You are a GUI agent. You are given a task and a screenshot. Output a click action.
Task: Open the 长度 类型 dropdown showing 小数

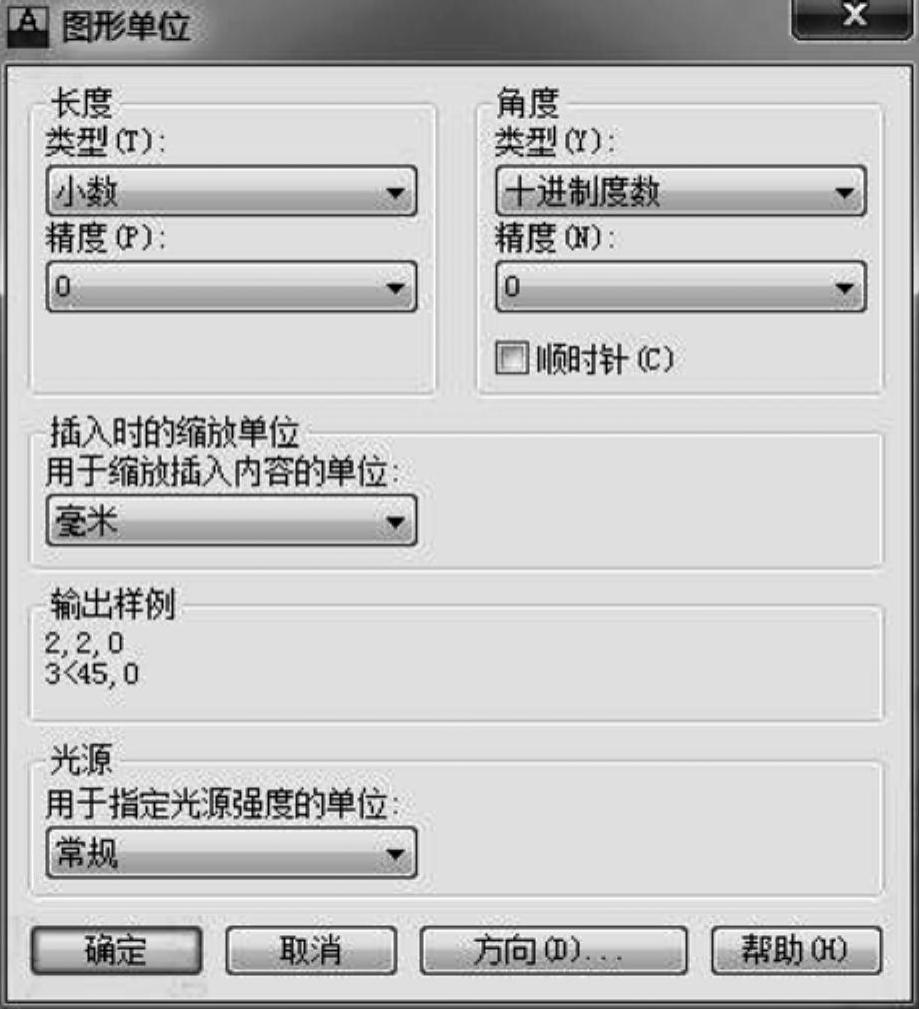click(231, 191)
